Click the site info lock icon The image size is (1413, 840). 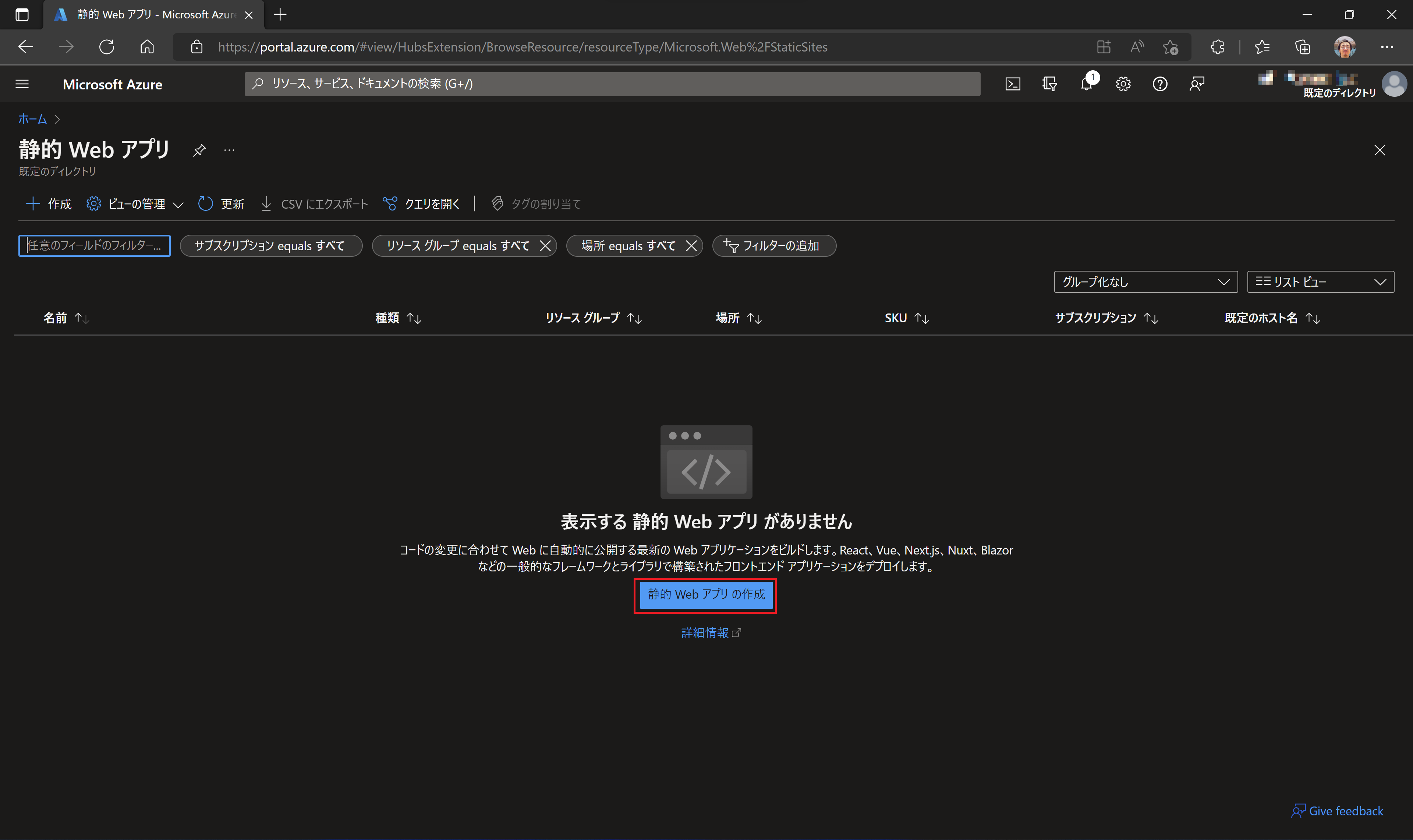[196, 47]
